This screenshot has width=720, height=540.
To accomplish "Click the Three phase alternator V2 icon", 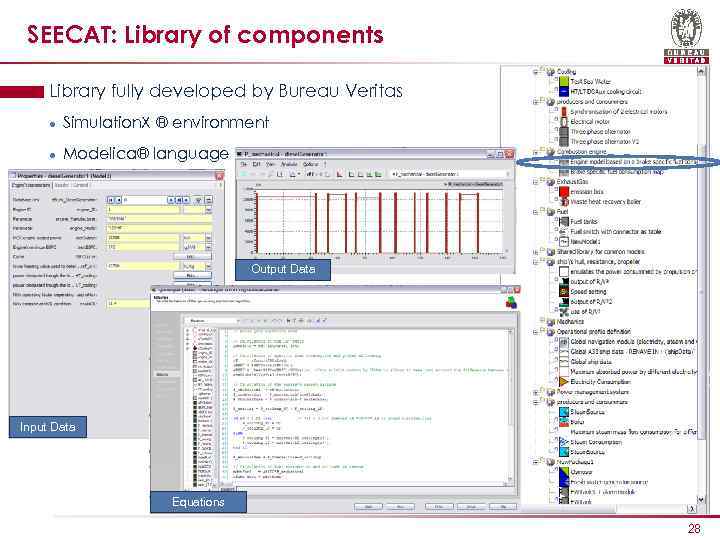I will [x=564, y=141].
